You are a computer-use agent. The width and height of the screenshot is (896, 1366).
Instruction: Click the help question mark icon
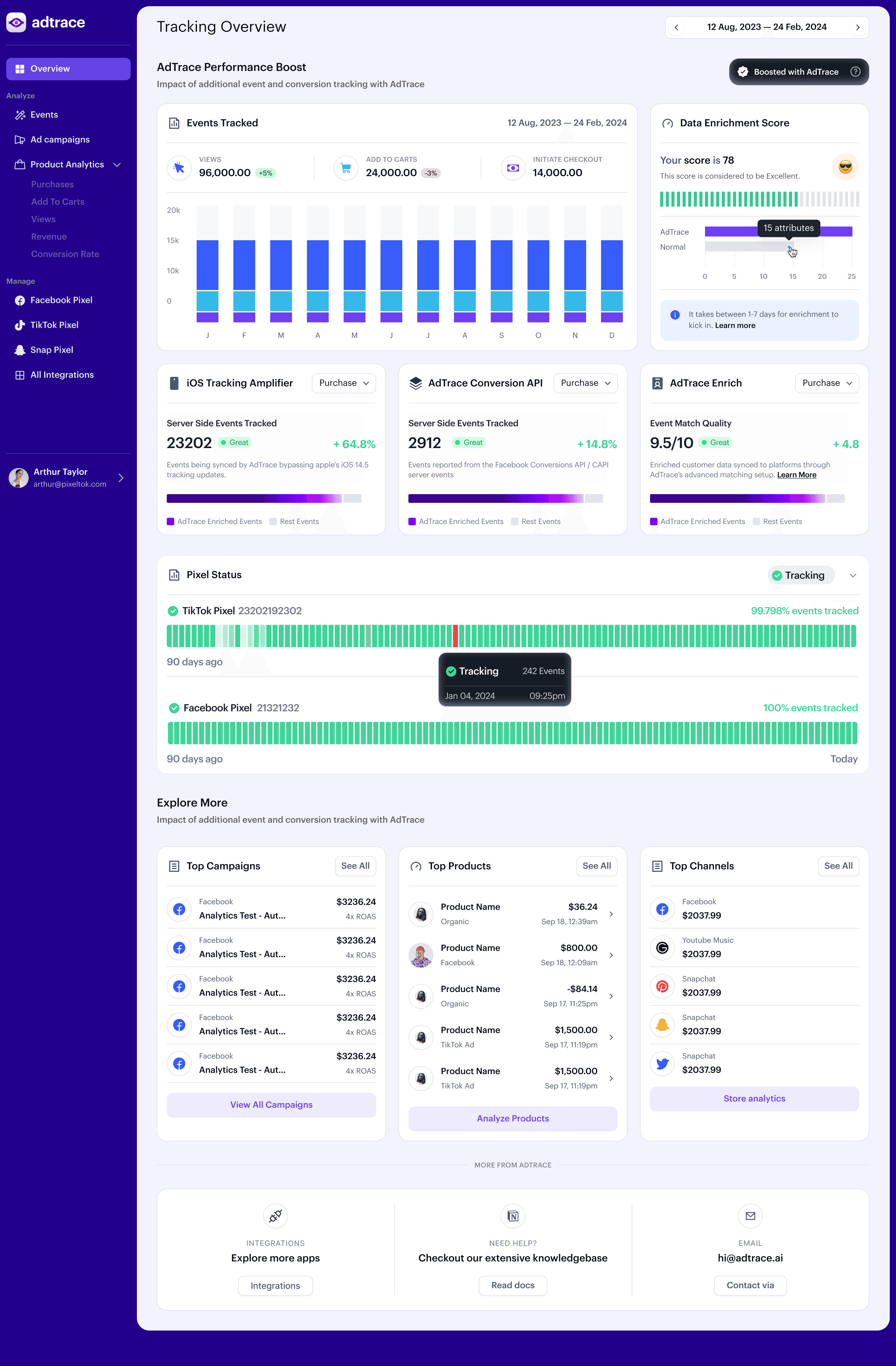pyautogui.click(x=855, y=72)
